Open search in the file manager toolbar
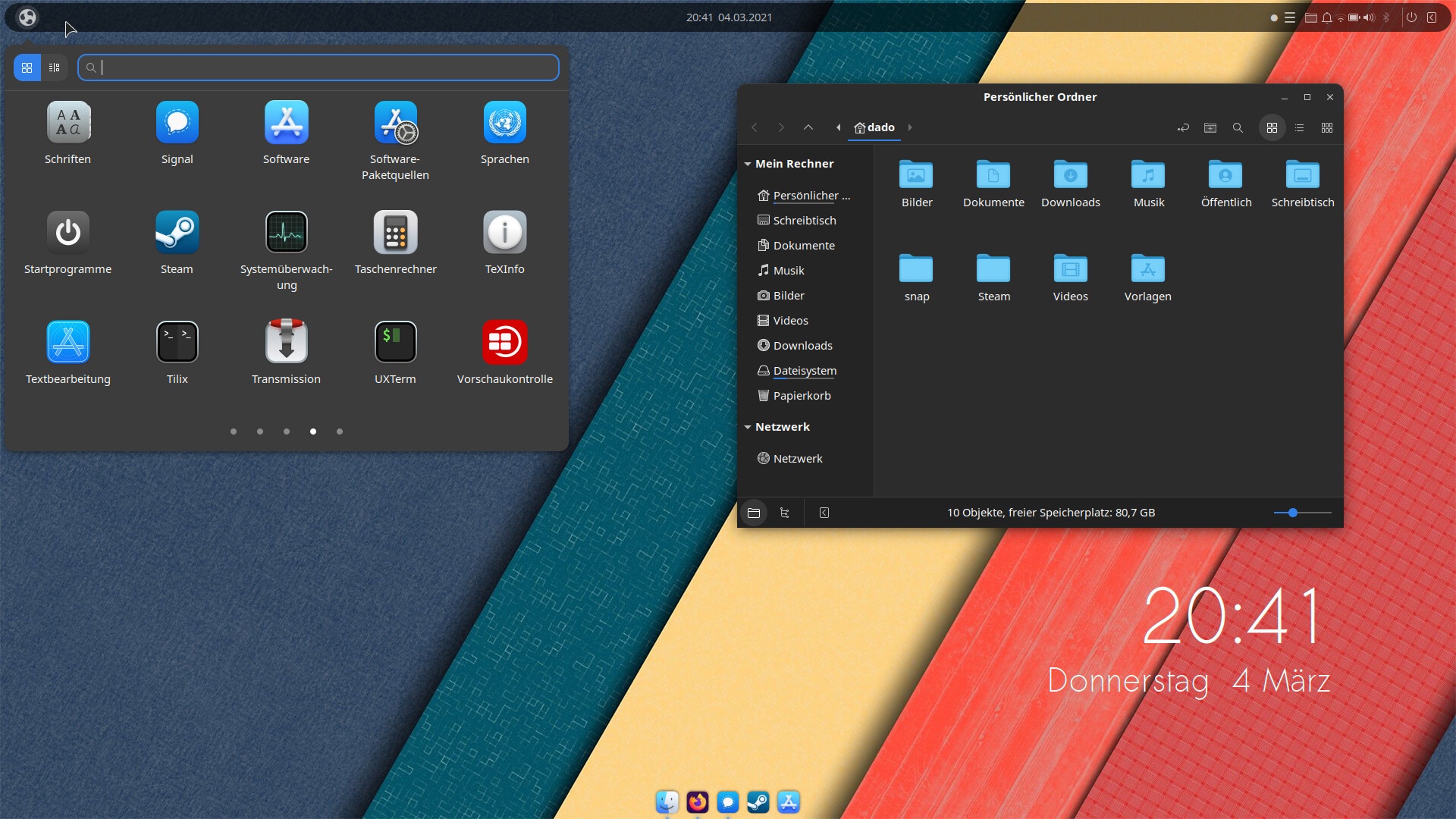The image size is (1456, 819). tap(1238, 127)
